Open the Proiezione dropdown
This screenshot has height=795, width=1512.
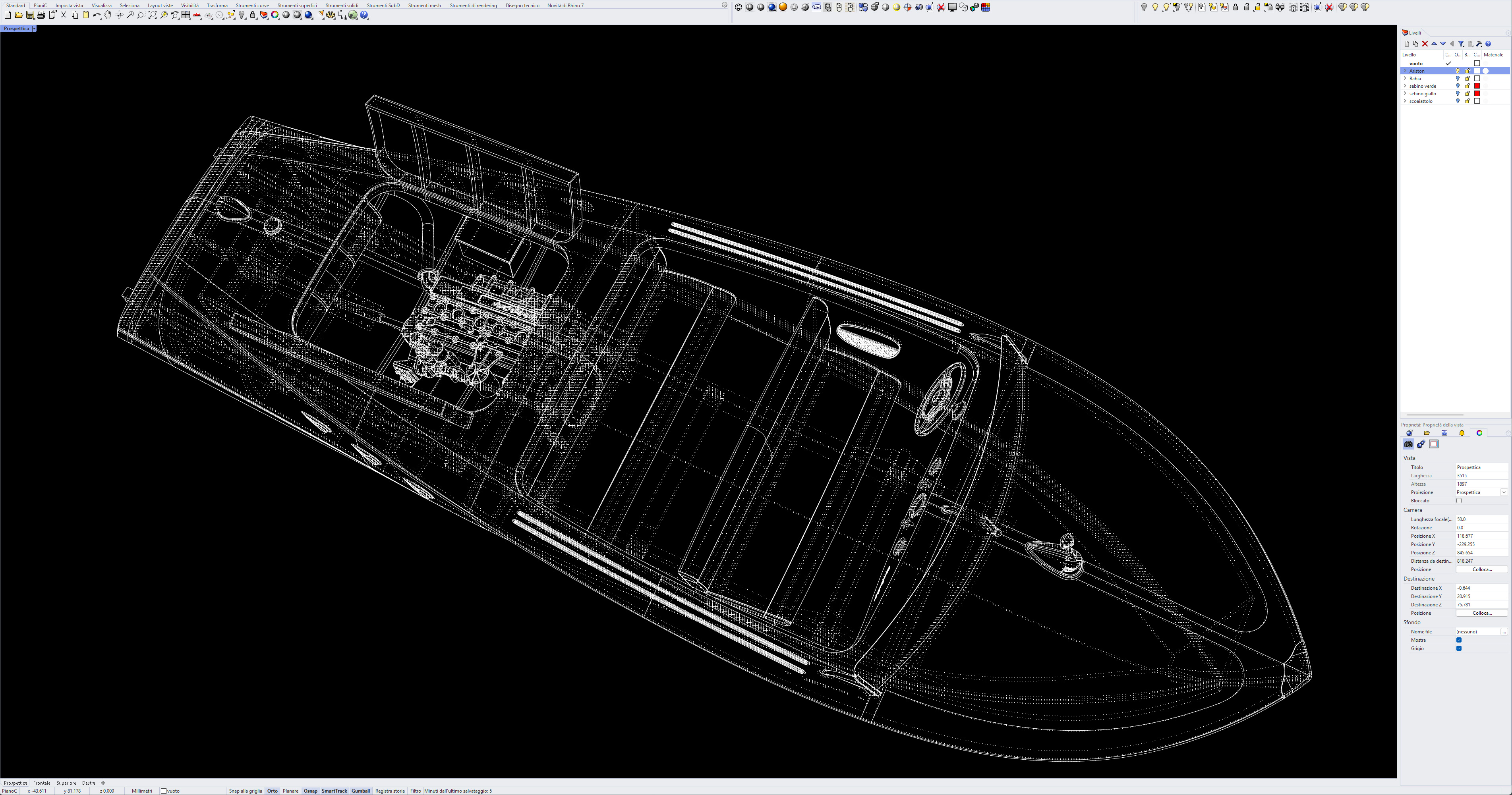tap(1504, 493)
